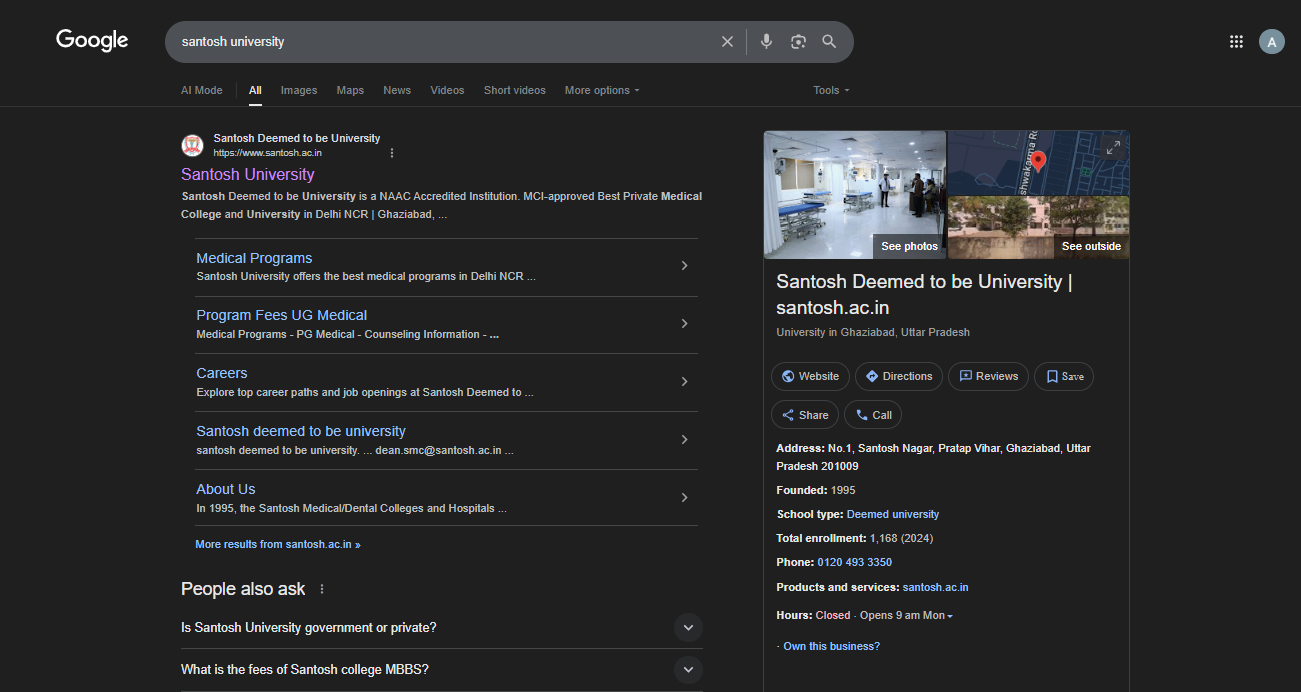Clear the search box text
This screenshot has height=692, width=1301.
(727, 41)
